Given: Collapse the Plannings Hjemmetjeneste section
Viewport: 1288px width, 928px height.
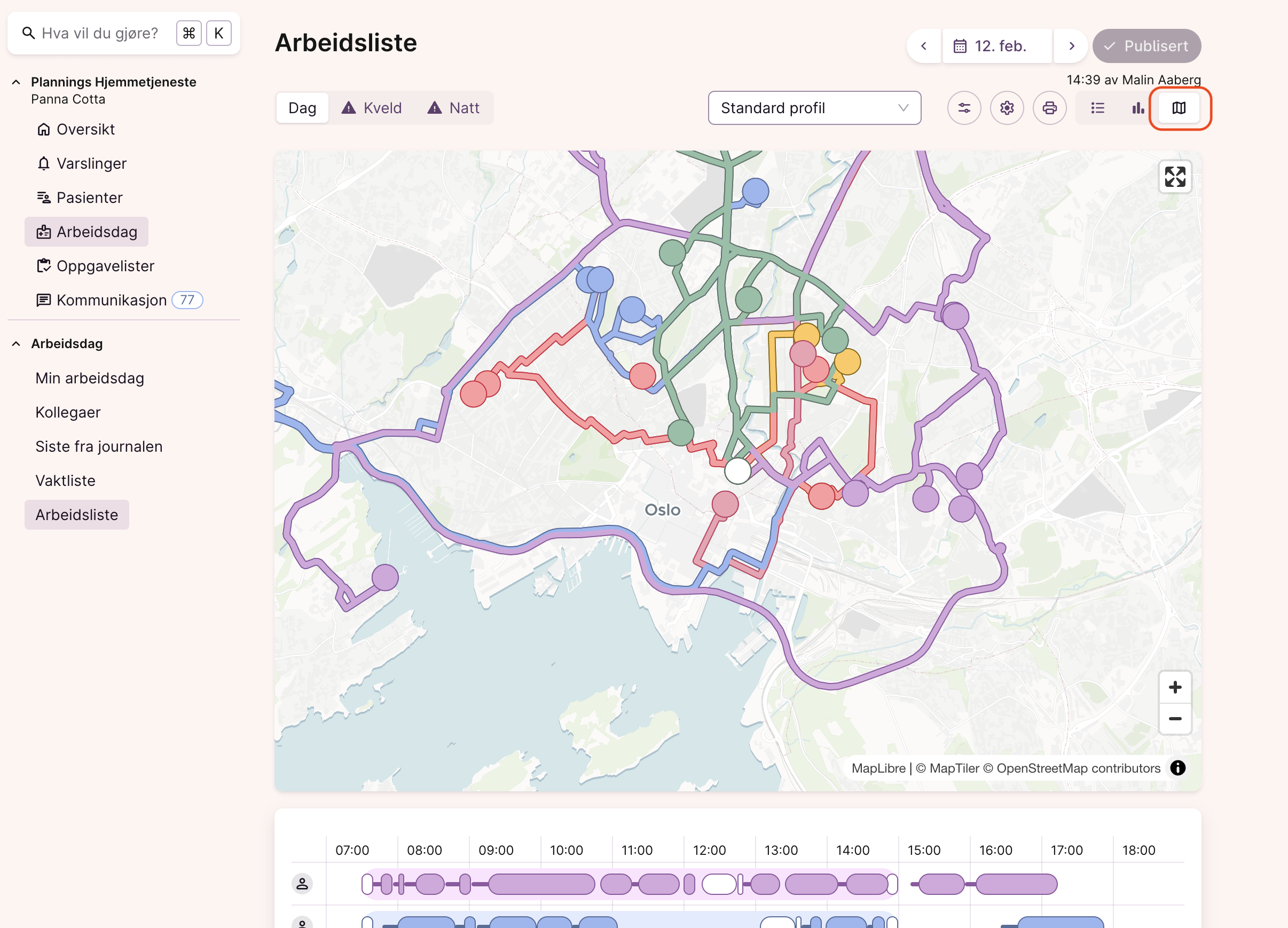Looking at the screenshot, I should (x=16, y=82).
